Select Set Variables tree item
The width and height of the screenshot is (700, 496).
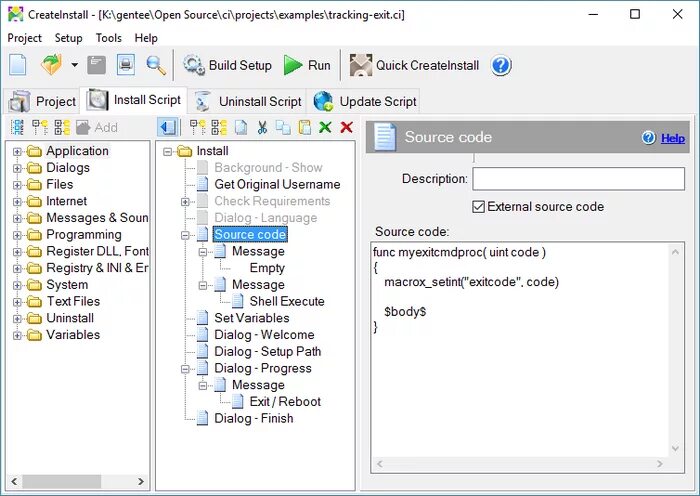point(251,318)
